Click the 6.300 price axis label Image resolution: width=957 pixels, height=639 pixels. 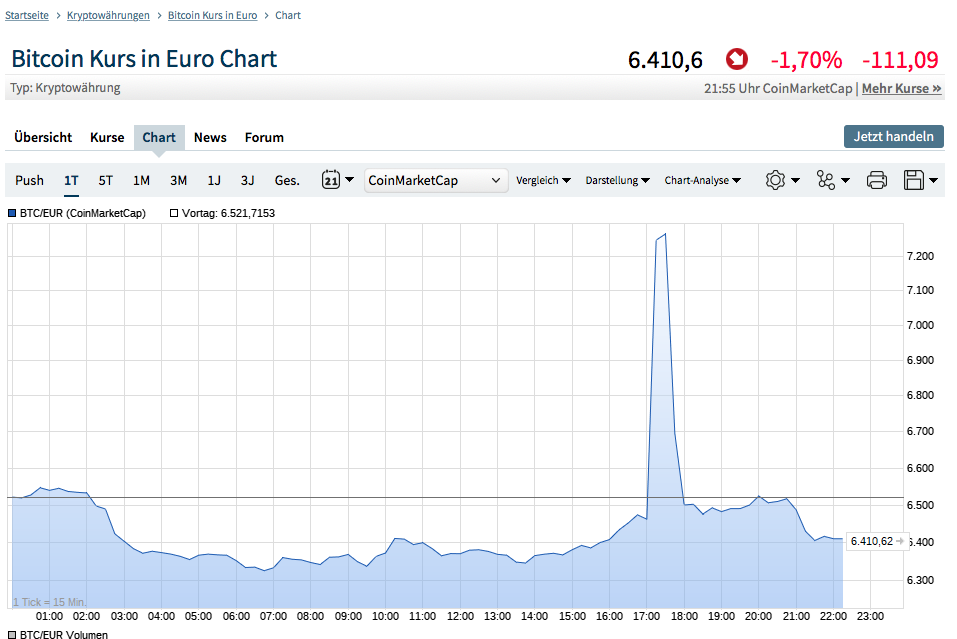[x=920, y=580]
